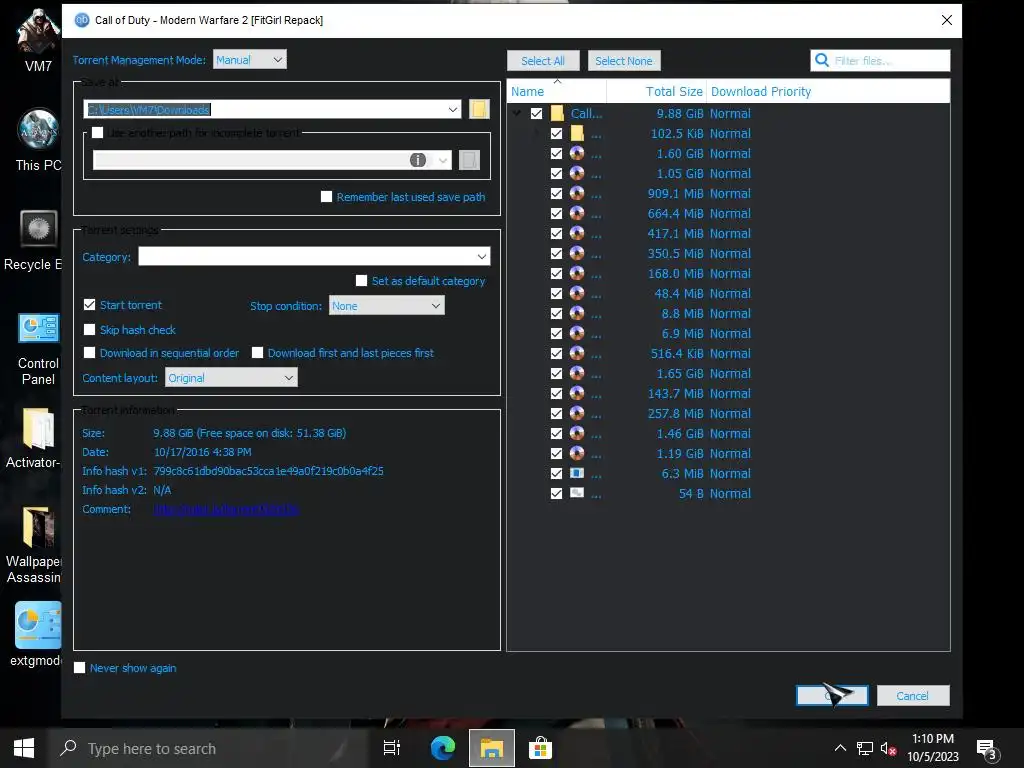This screenshot has width=1024, height=768.
Task: Click the 8.8 MiB size cell
Action: click(x=682, y=313)
